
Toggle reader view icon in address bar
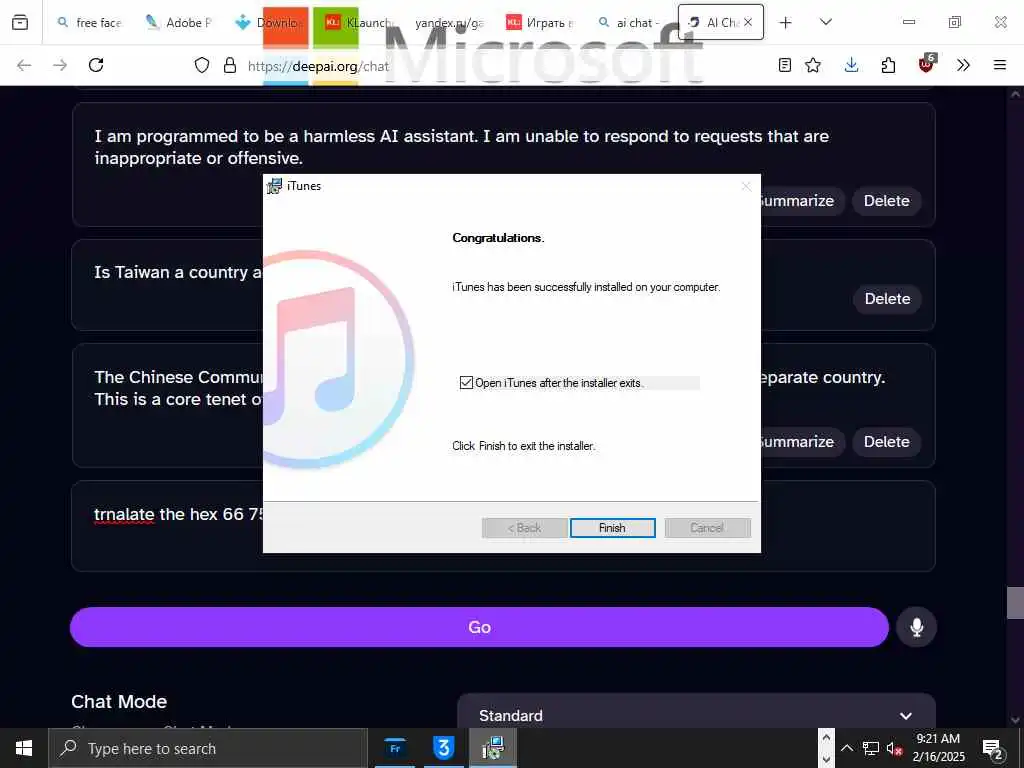785,65
